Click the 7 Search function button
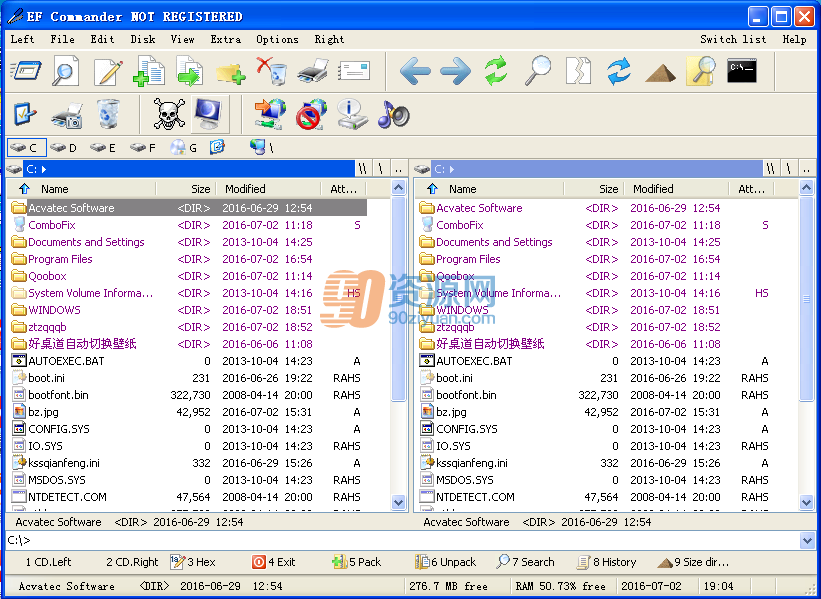The image size is (821, 599). pos(525,562)
